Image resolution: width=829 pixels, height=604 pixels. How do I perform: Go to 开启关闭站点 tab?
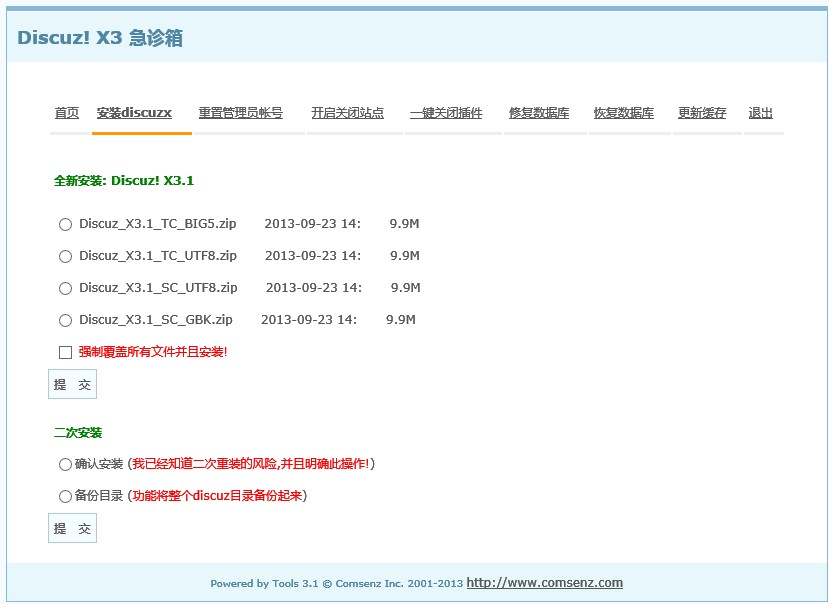pos(347,113)
